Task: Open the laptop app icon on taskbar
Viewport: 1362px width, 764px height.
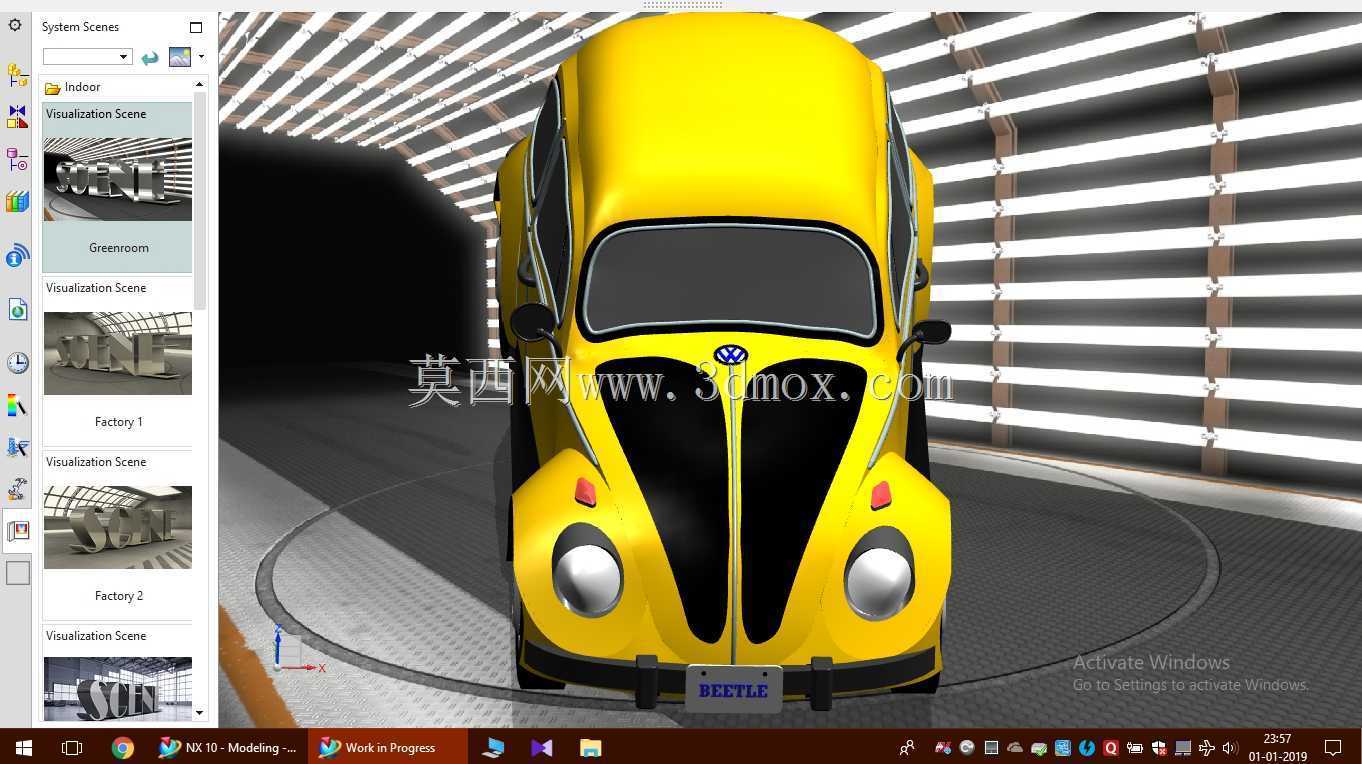Action: pos(493,747)
